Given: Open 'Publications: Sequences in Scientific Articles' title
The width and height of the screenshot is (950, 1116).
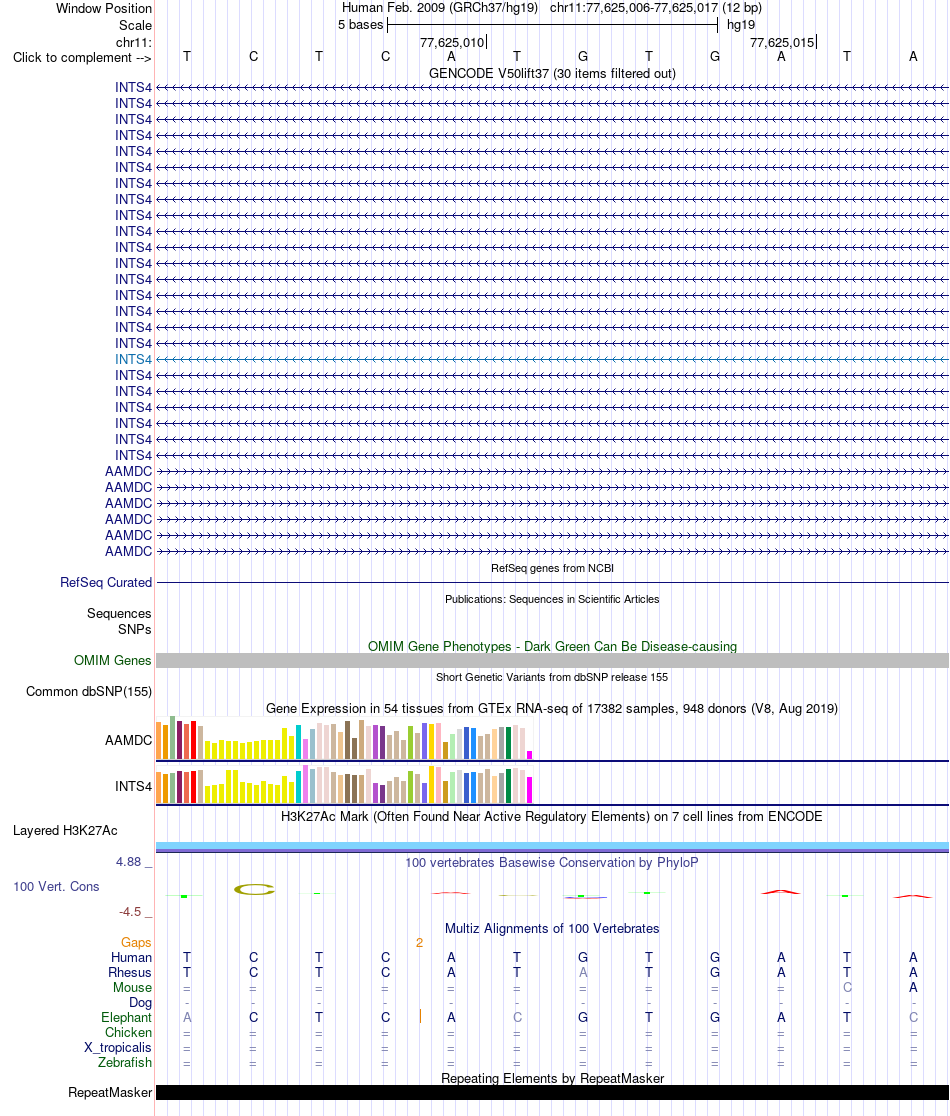Looking at the screenshot, I should [552, 599].
